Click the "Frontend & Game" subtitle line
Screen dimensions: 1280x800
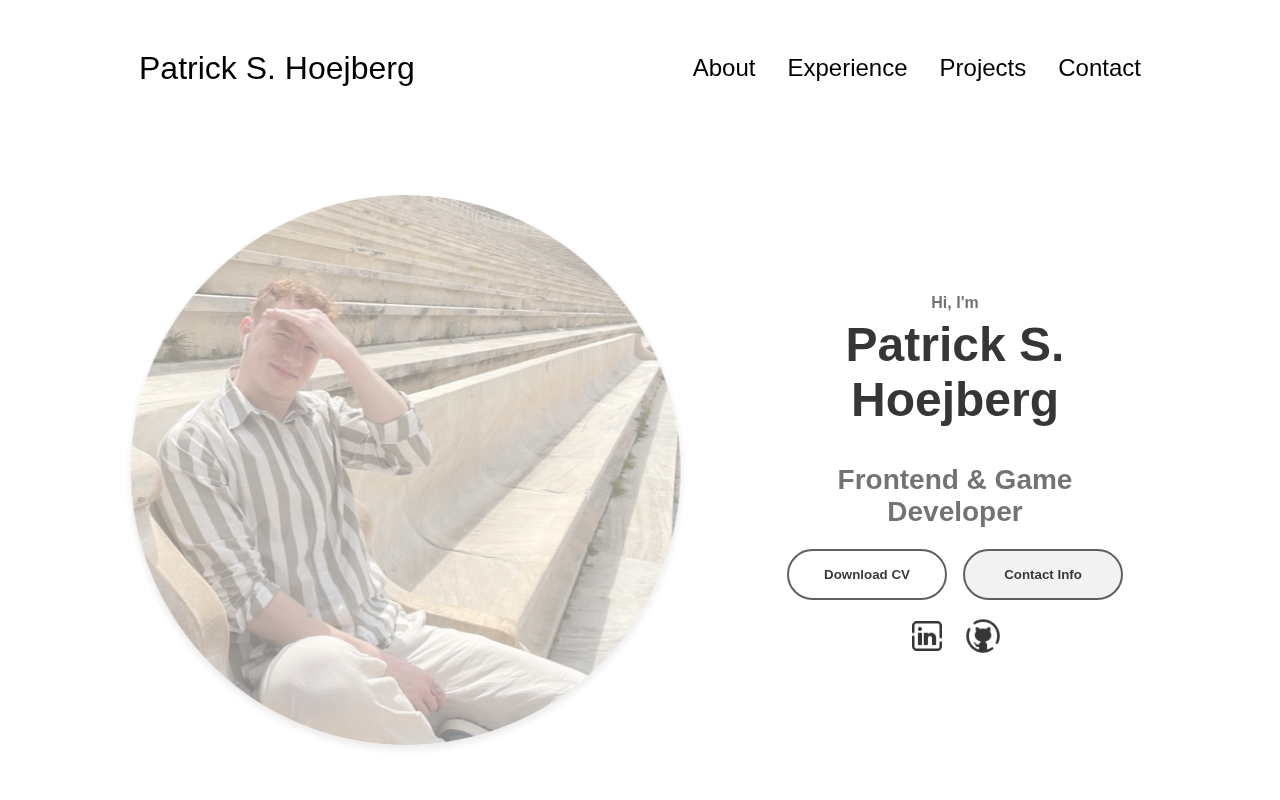click(955, 480)
